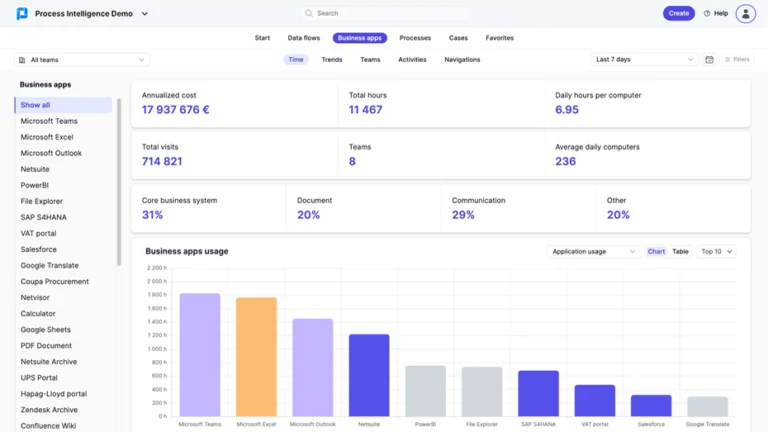768x432 pixels.
Task: Open the Application usage dropdown
Action: pyautogui.click(x=594, y=252)
